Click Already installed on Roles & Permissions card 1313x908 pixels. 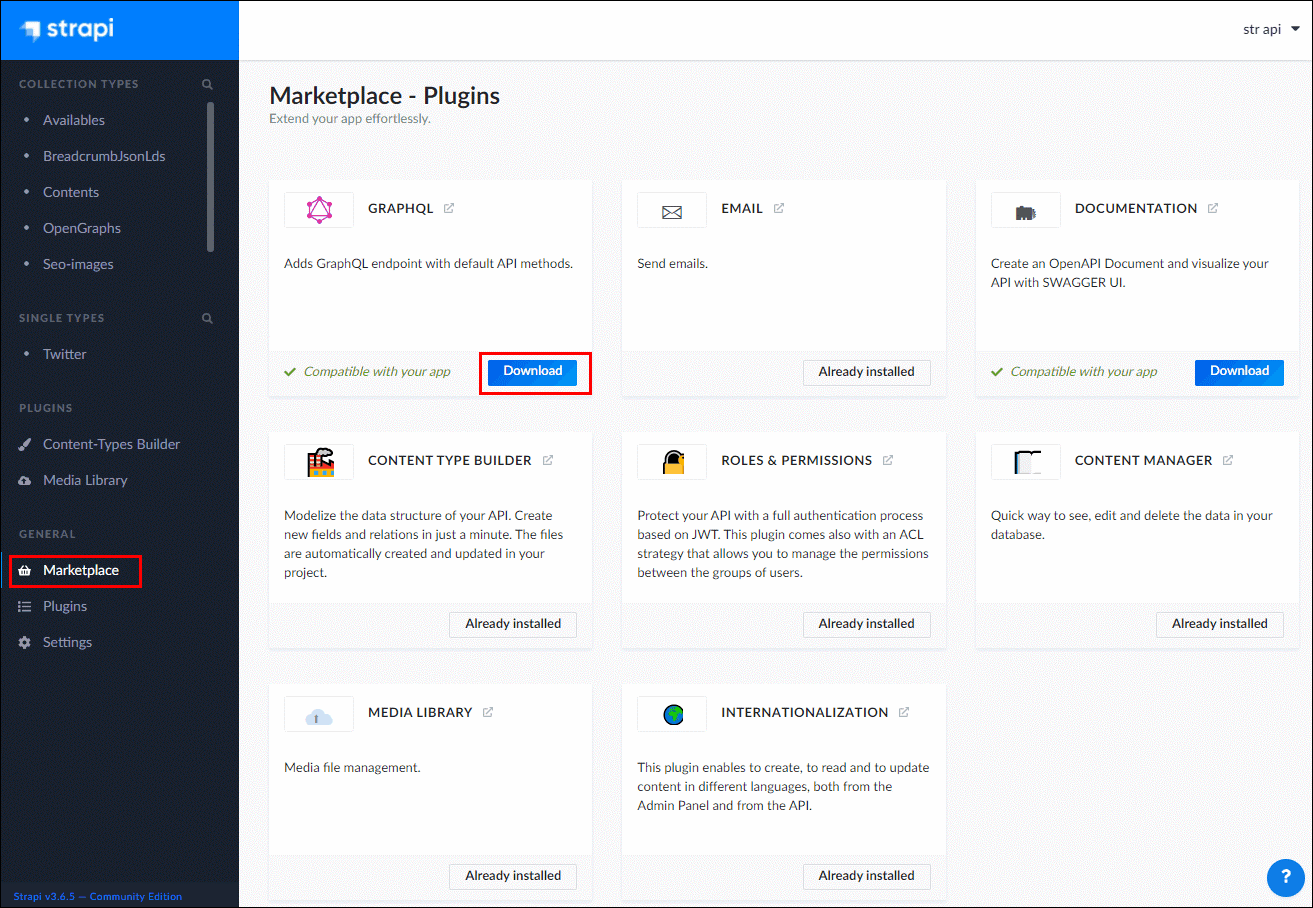pyautogui.click(x=867, y=624)
